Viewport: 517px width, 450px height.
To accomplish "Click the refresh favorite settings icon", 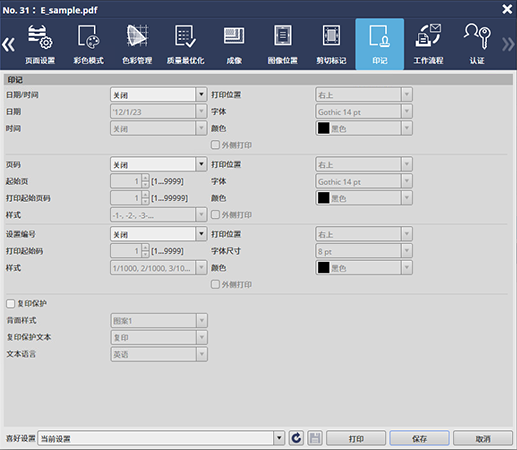I will click(296, 438).
